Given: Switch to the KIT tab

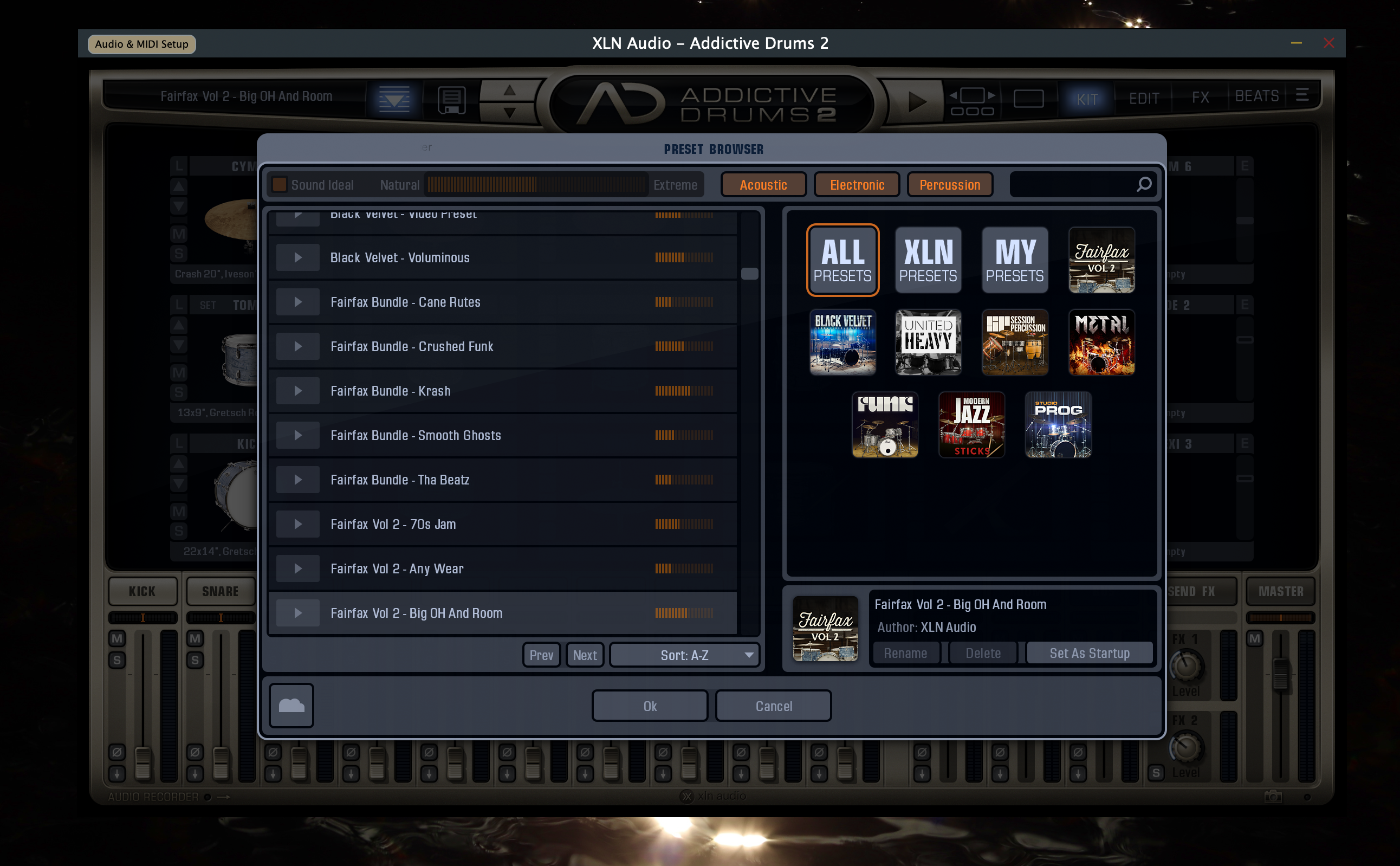Looking at the screenshot, I should coord(1087,99).
